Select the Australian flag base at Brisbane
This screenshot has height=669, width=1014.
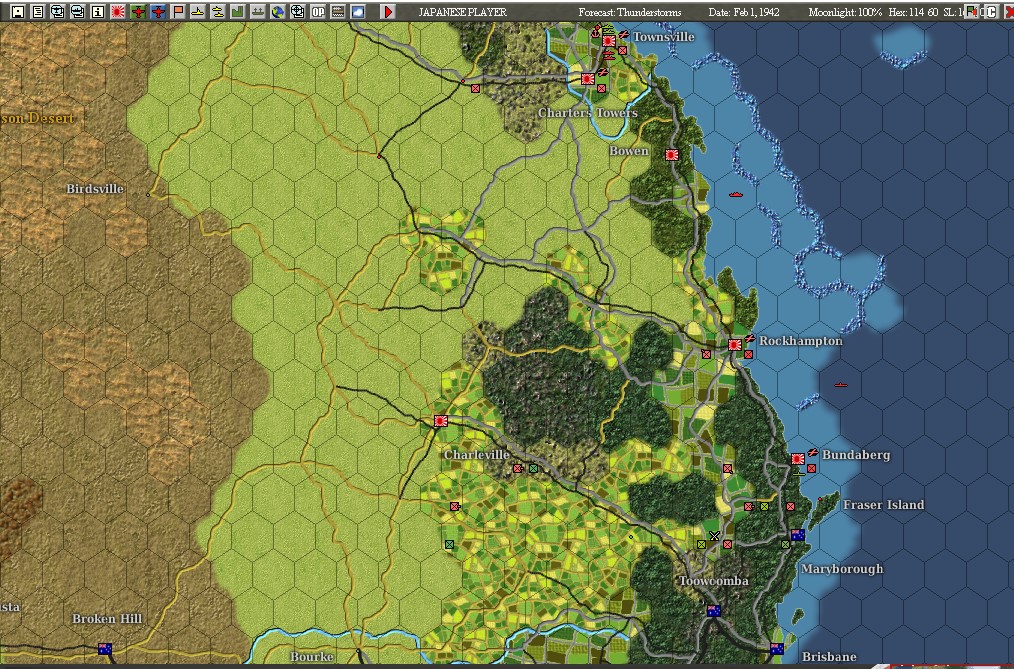(x=777, y=648)
